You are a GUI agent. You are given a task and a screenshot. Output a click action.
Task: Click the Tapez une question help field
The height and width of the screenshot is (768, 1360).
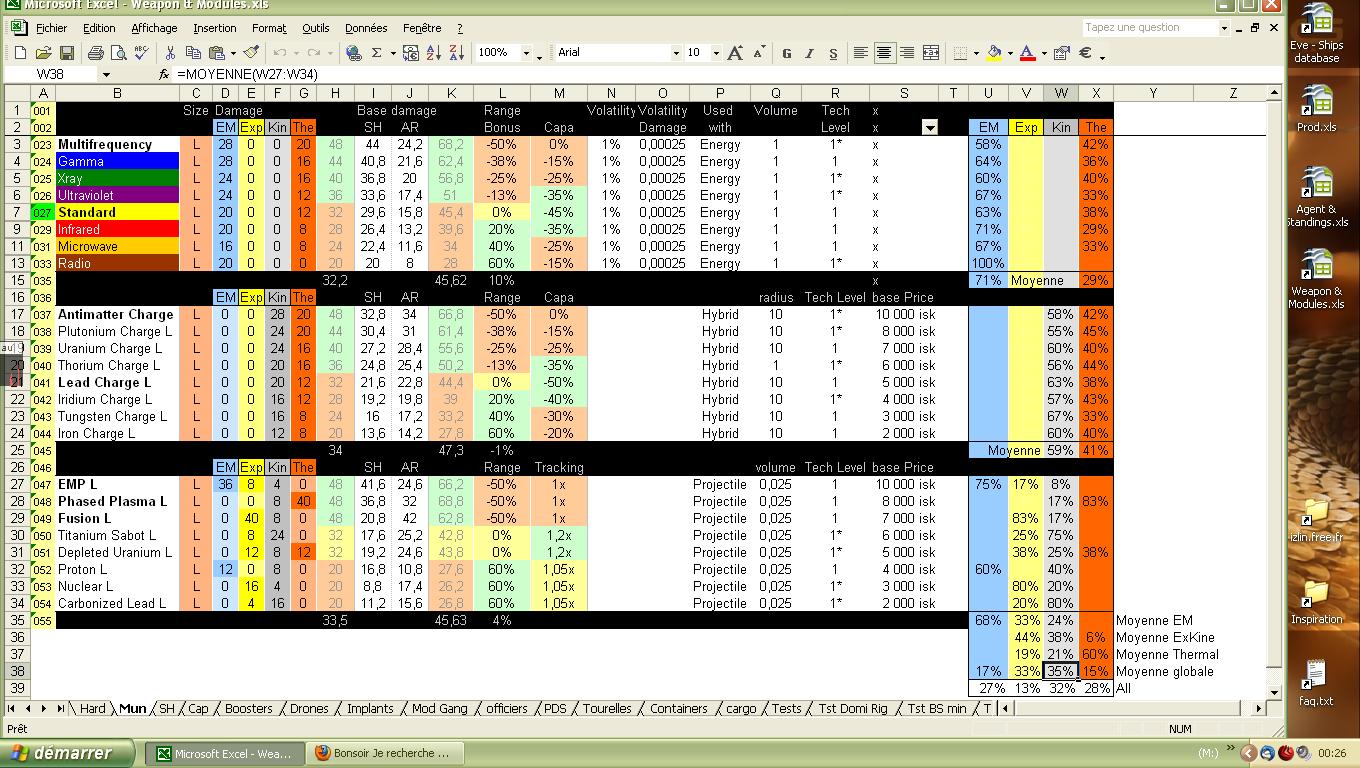1155,28
